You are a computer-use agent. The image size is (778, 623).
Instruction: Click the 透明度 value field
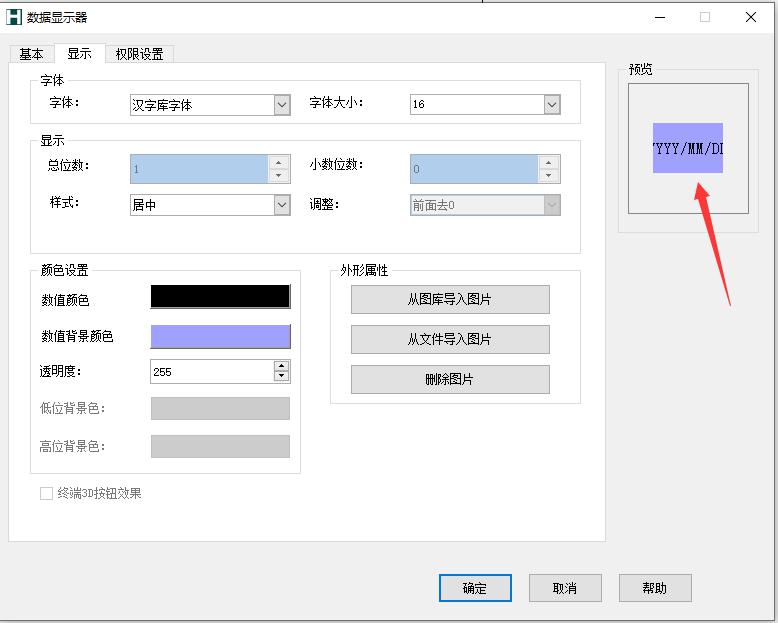point(210,371)
